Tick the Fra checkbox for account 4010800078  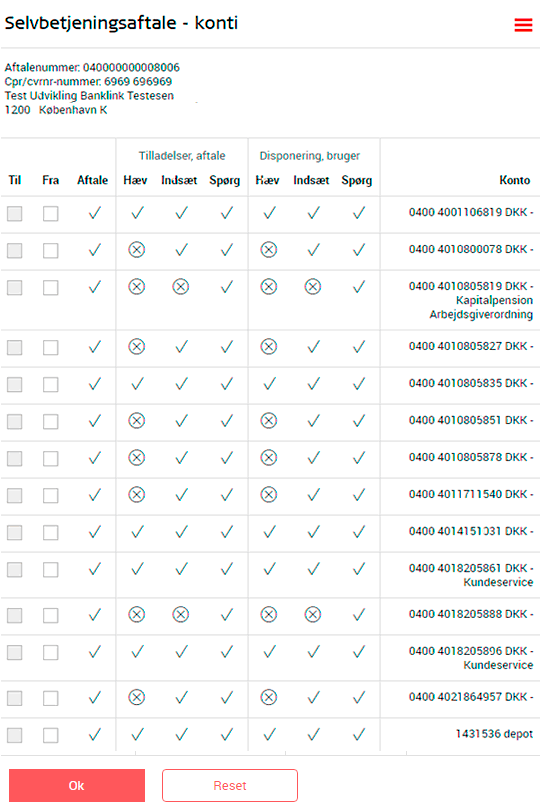pos(51,251)
